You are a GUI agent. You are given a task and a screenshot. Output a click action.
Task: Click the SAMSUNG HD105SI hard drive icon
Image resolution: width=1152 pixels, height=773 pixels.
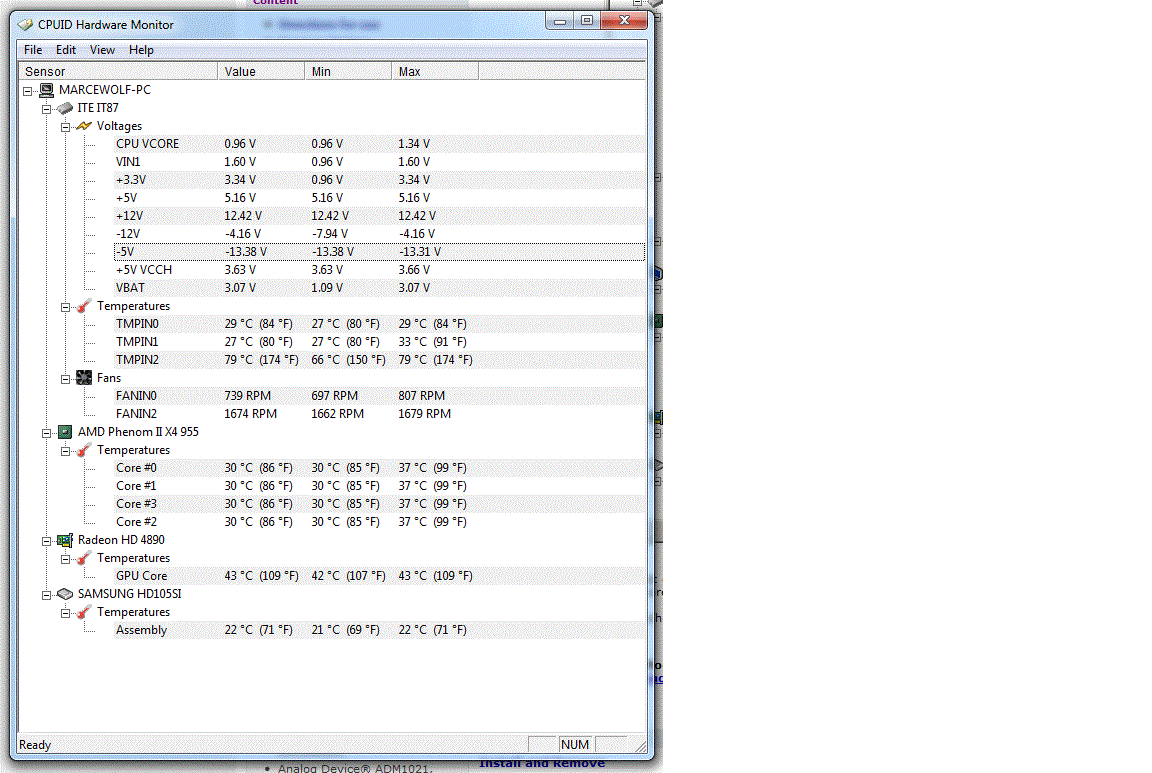(65, 594)
